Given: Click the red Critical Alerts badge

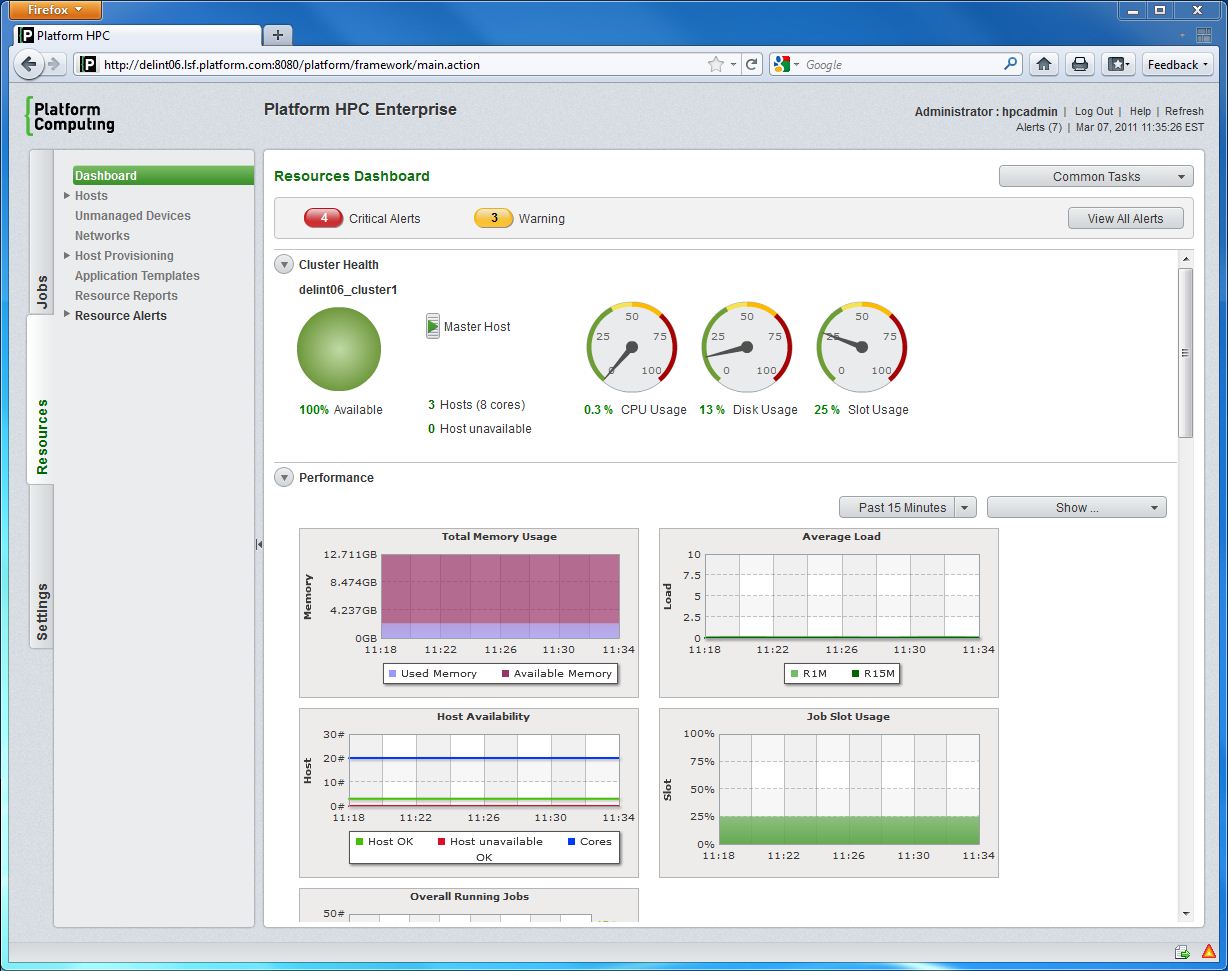Looking at the screenshot, I should (x=323, y=218).
